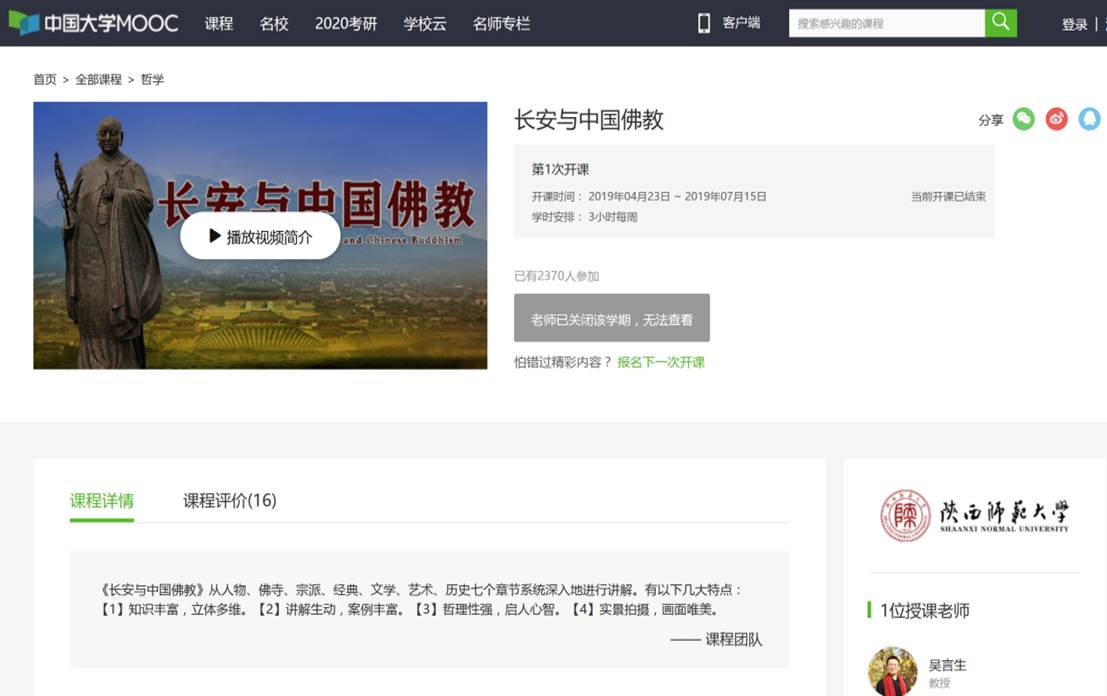
Task: Open the 2020考研 section
Action: tap(345, 23)
